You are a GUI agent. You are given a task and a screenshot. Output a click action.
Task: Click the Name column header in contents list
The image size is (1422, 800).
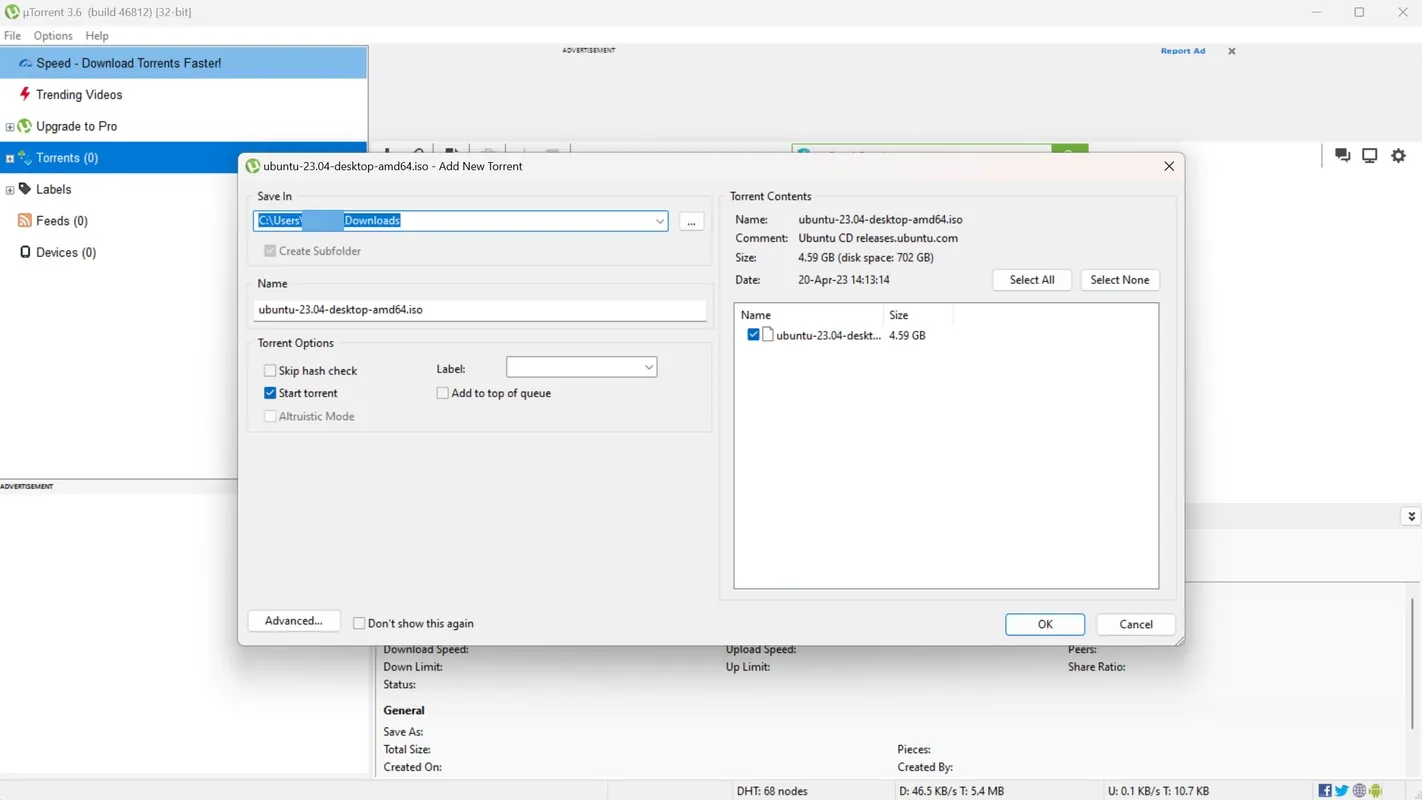coord(810,315)
